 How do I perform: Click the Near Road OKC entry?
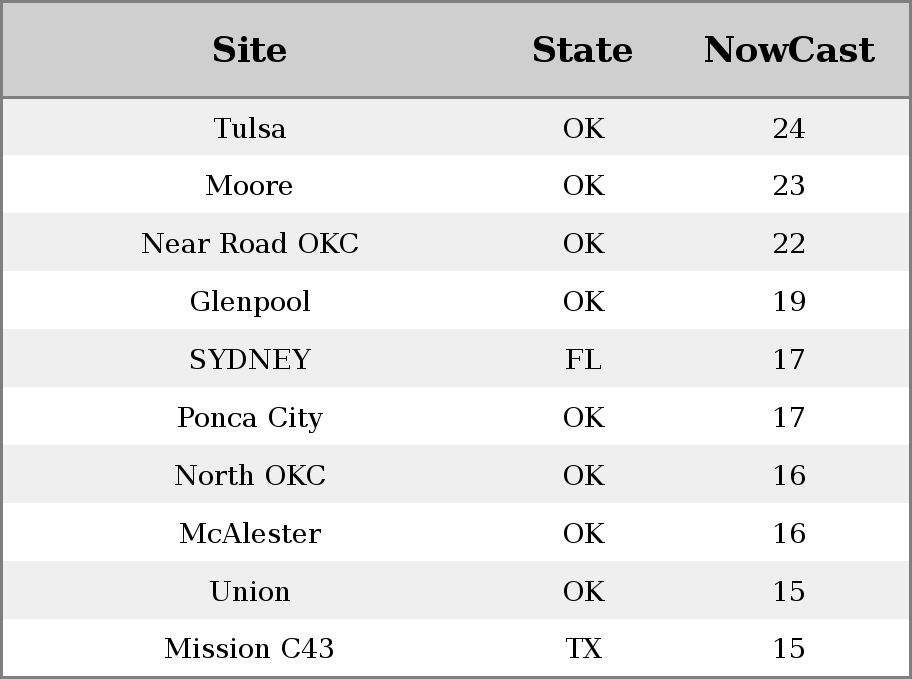pos(250,243)
